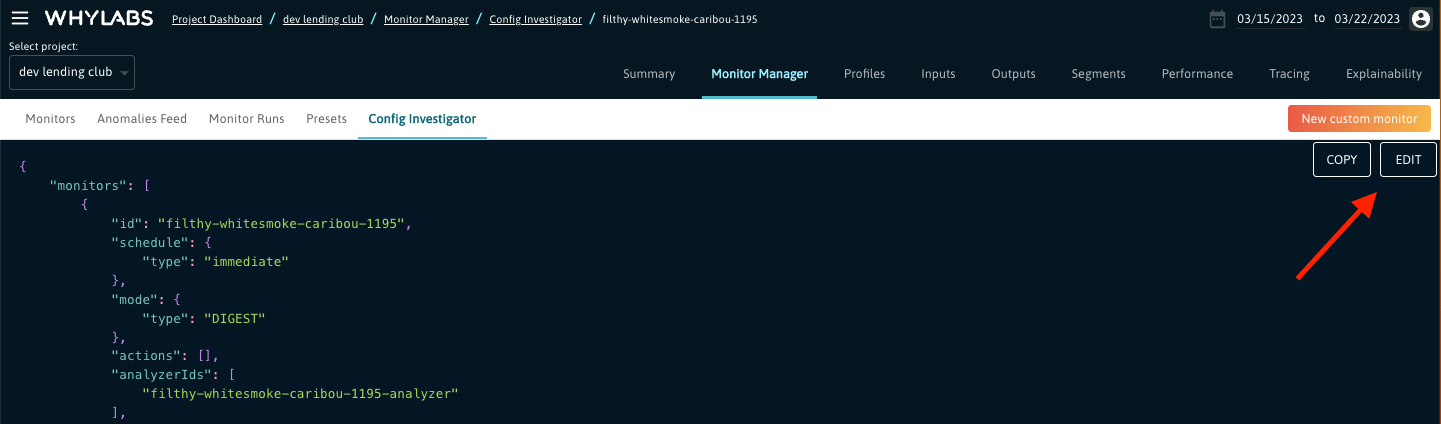Viewport: 1441px width, 424px height.
Task: Open the Monitor Manager main tab
Action: 759,73
